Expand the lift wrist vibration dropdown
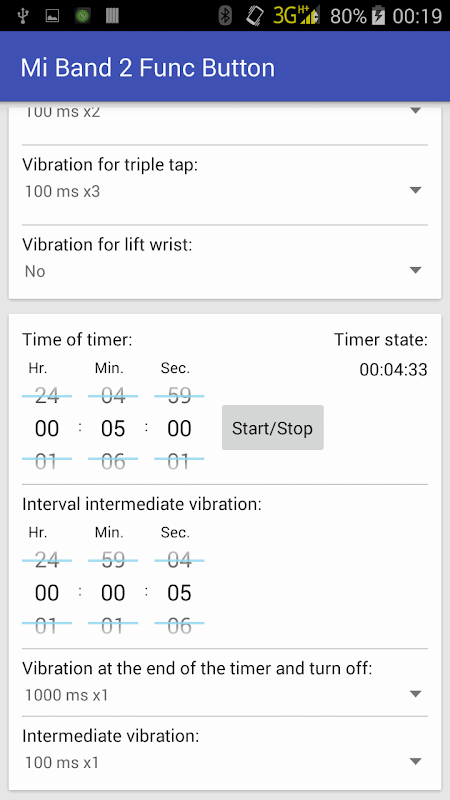This screenshot has height=800, width=450. (x=224, y=271)
